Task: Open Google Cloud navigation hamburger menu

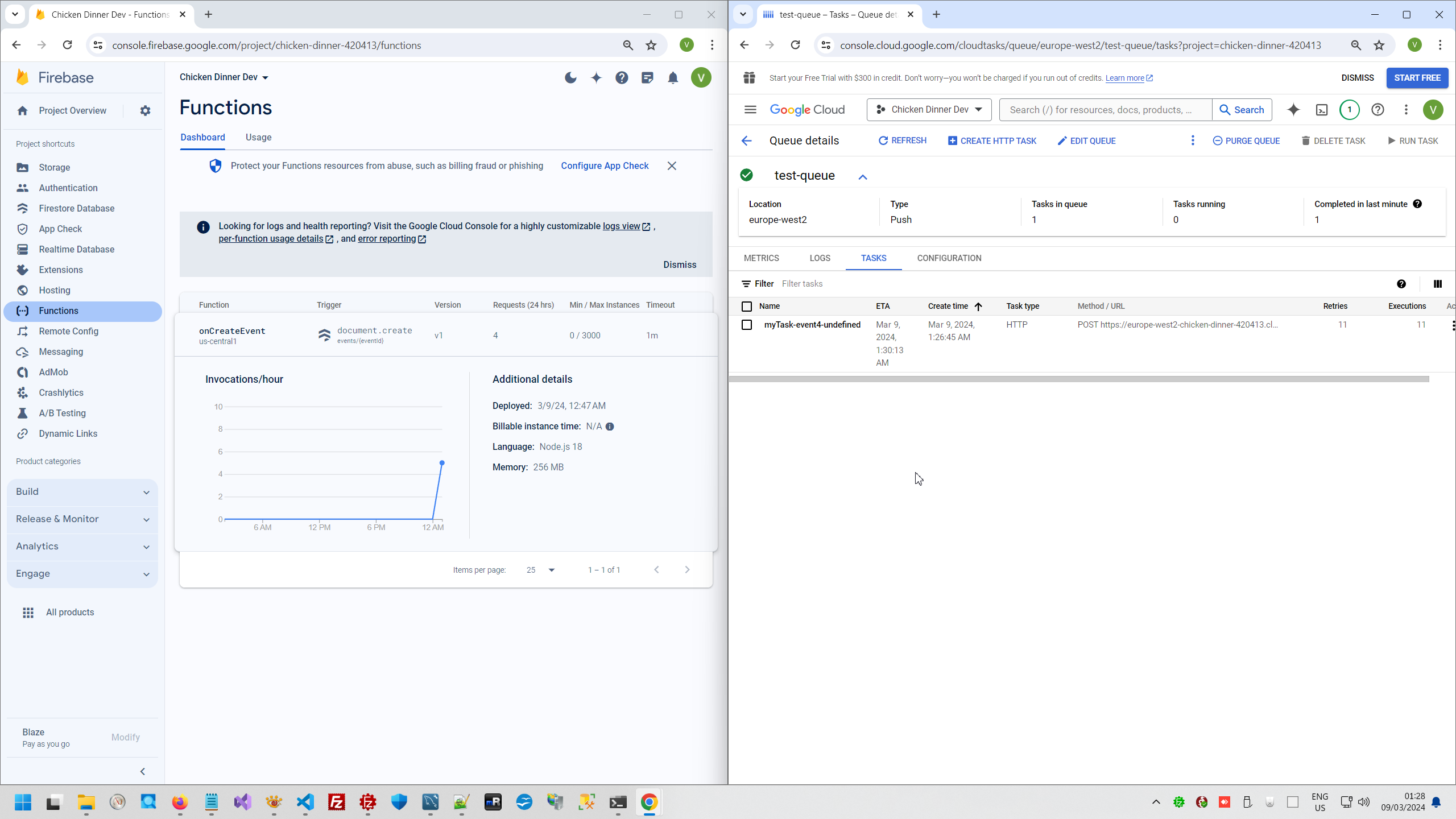Action: pyautogui.click(x=750, y=110)
